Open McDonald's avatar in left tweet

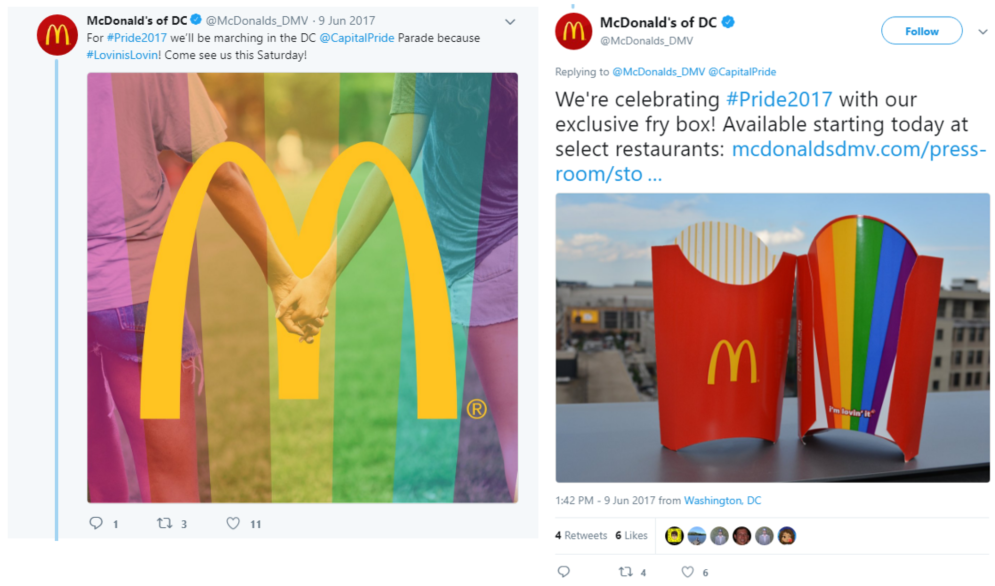57,35
